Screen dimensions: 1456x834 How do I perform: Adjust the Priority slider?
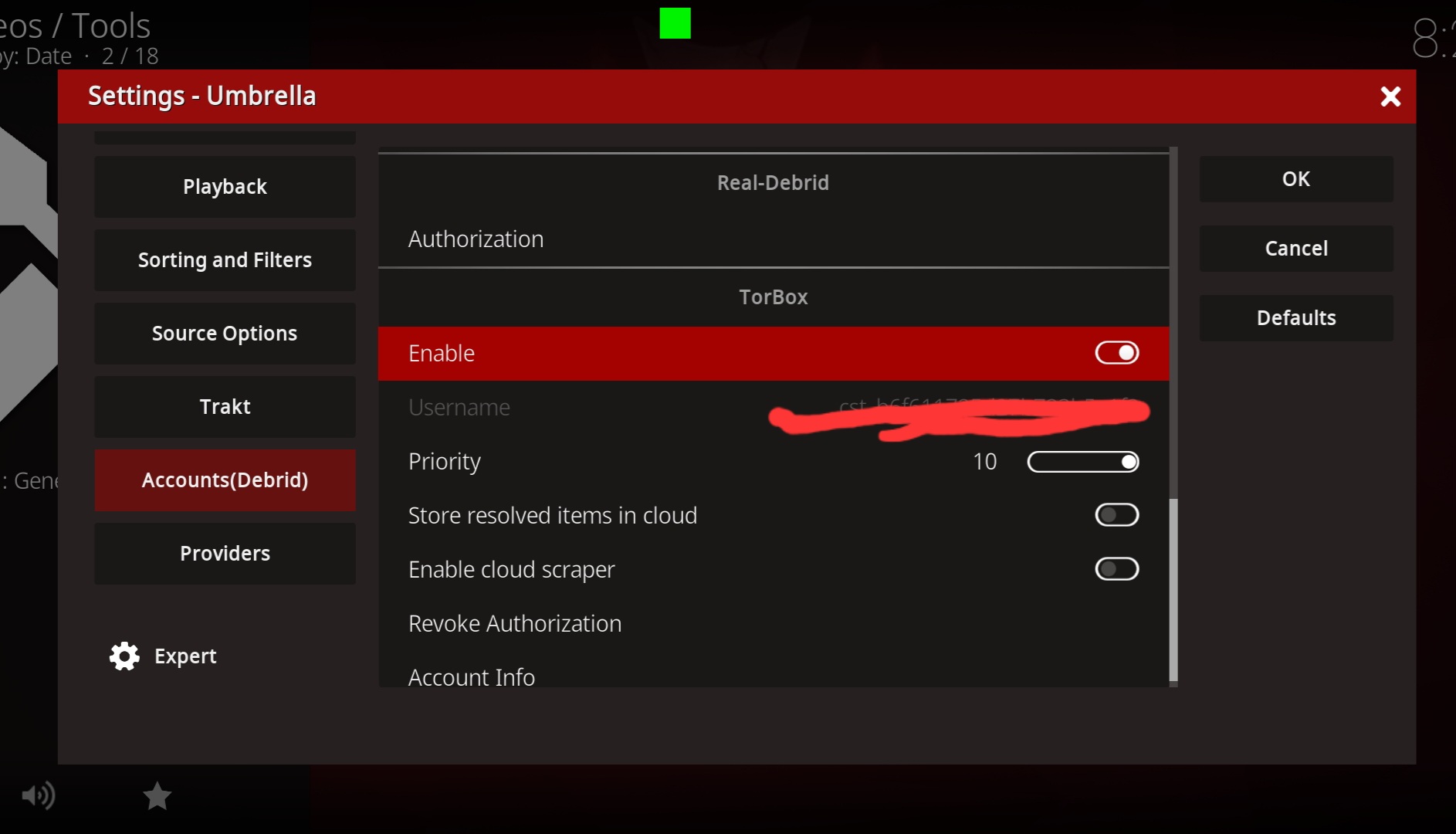pyautogui.click(x=1082, y=462)
